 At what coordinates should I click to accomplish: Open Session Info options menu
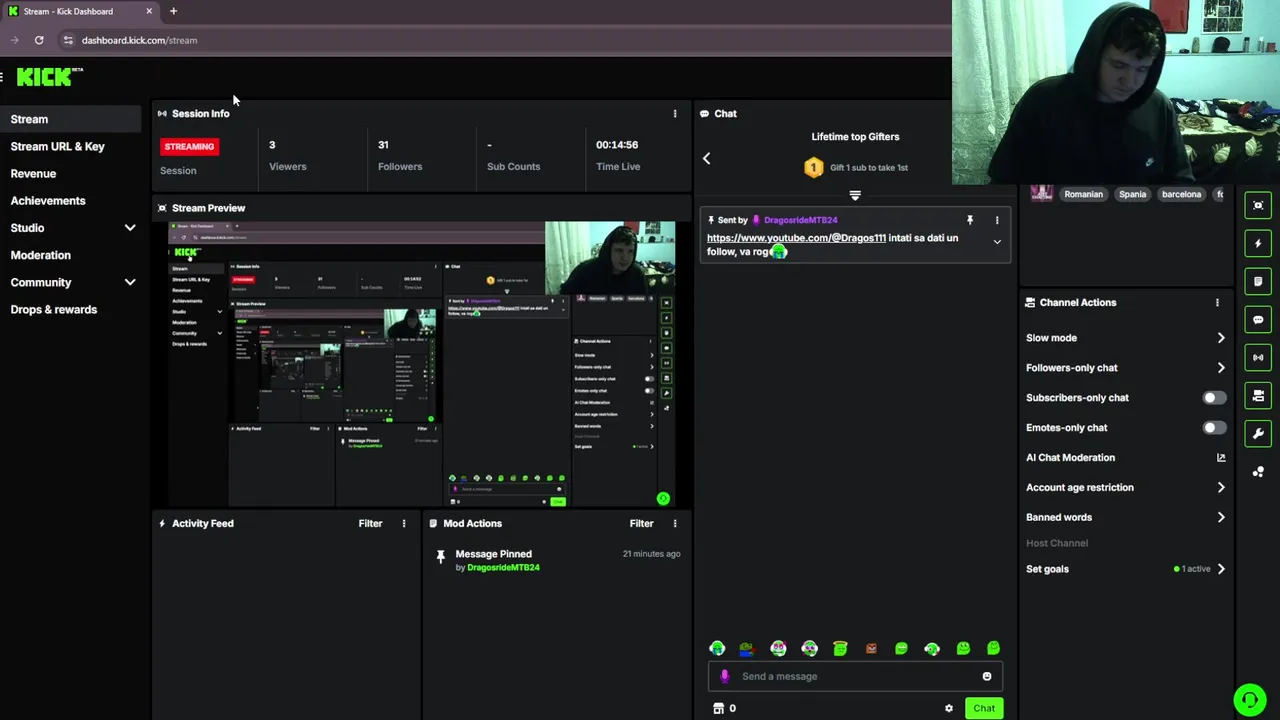coord(675,114)
